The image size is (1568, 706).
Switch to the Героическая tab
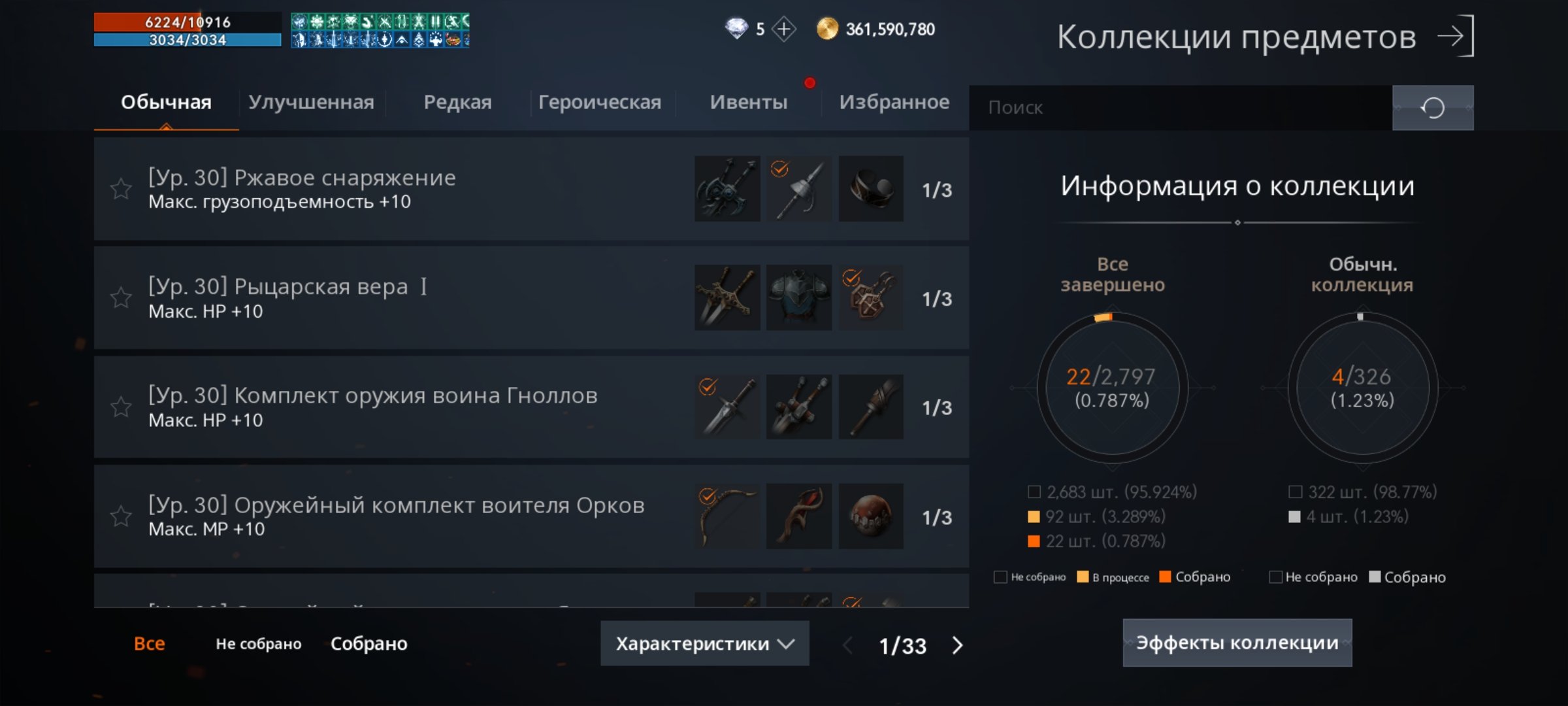click(599, 103)
